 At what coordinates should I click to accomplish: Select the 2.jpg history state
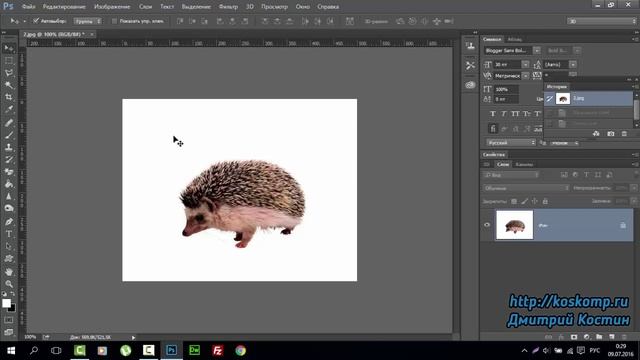pos(589,98)
